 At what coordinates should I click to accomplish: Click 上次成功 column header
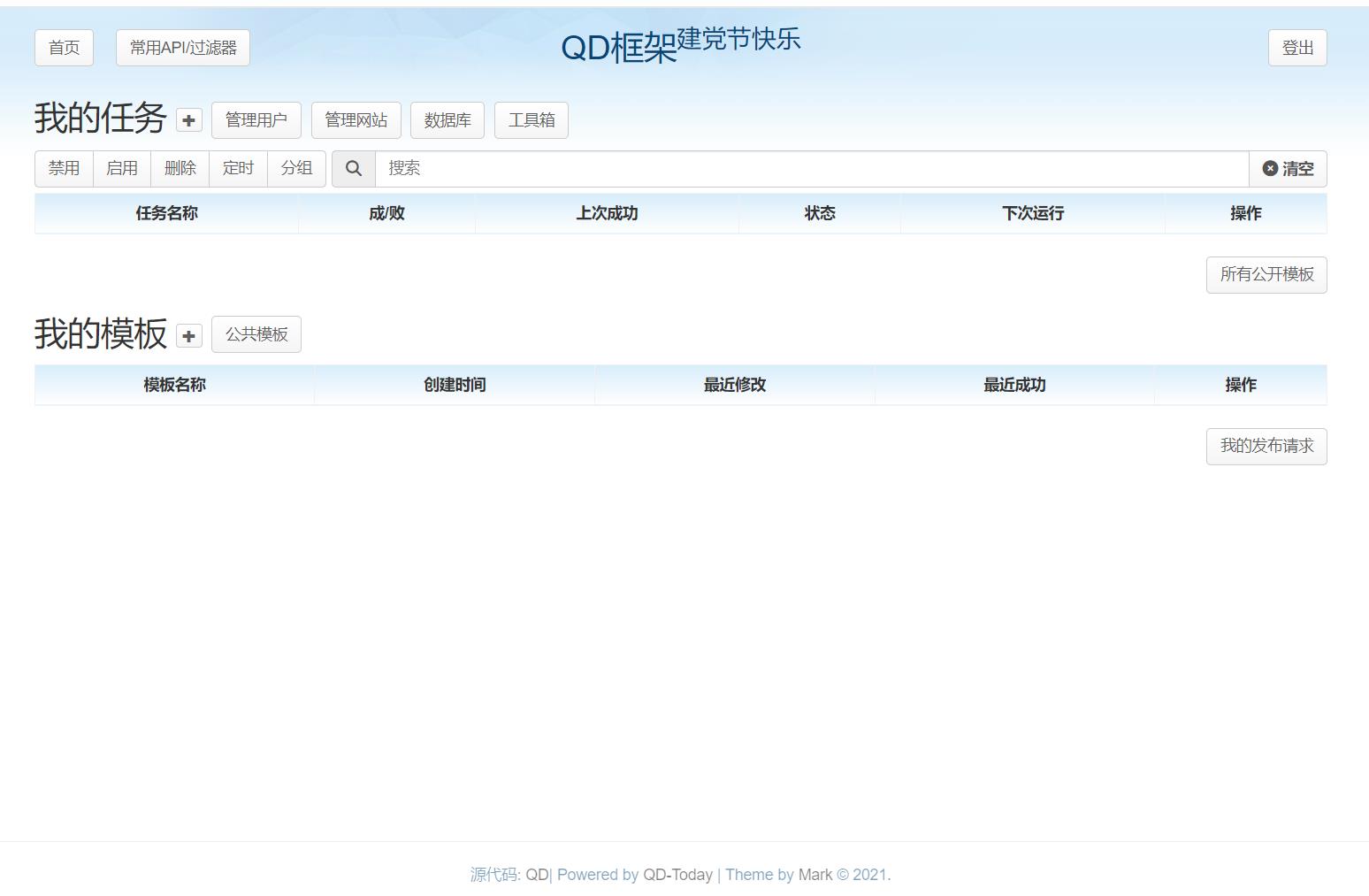pos(607,213)
